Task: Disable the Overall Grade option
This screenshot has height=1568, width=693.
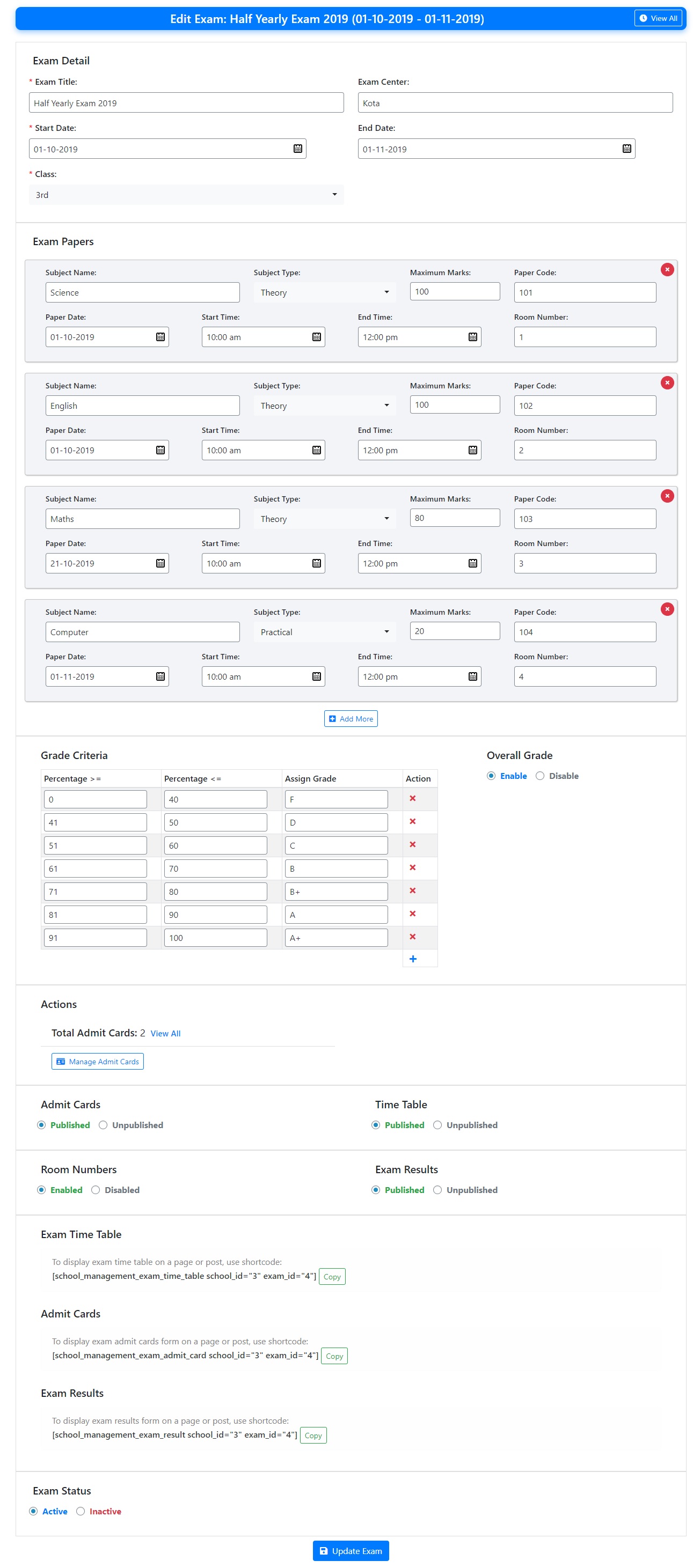Action: [539, 776]
